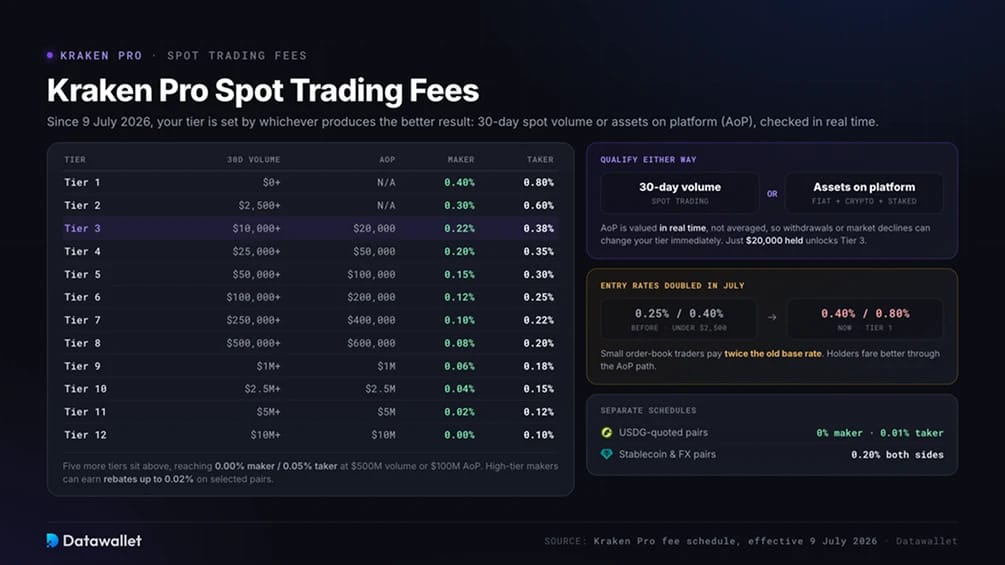Select the highlighted Tier 3 row

click(x=310, y=228)
